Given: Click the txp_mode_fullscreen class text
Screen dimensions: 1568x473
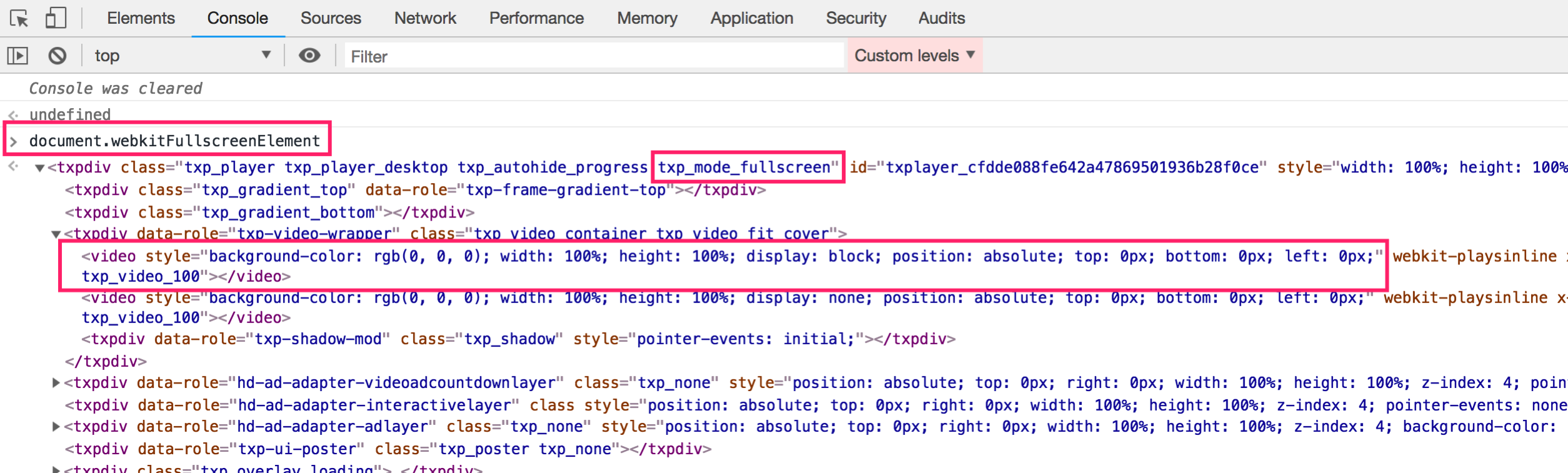Looking at the screenshot, I should click(744, 167).
